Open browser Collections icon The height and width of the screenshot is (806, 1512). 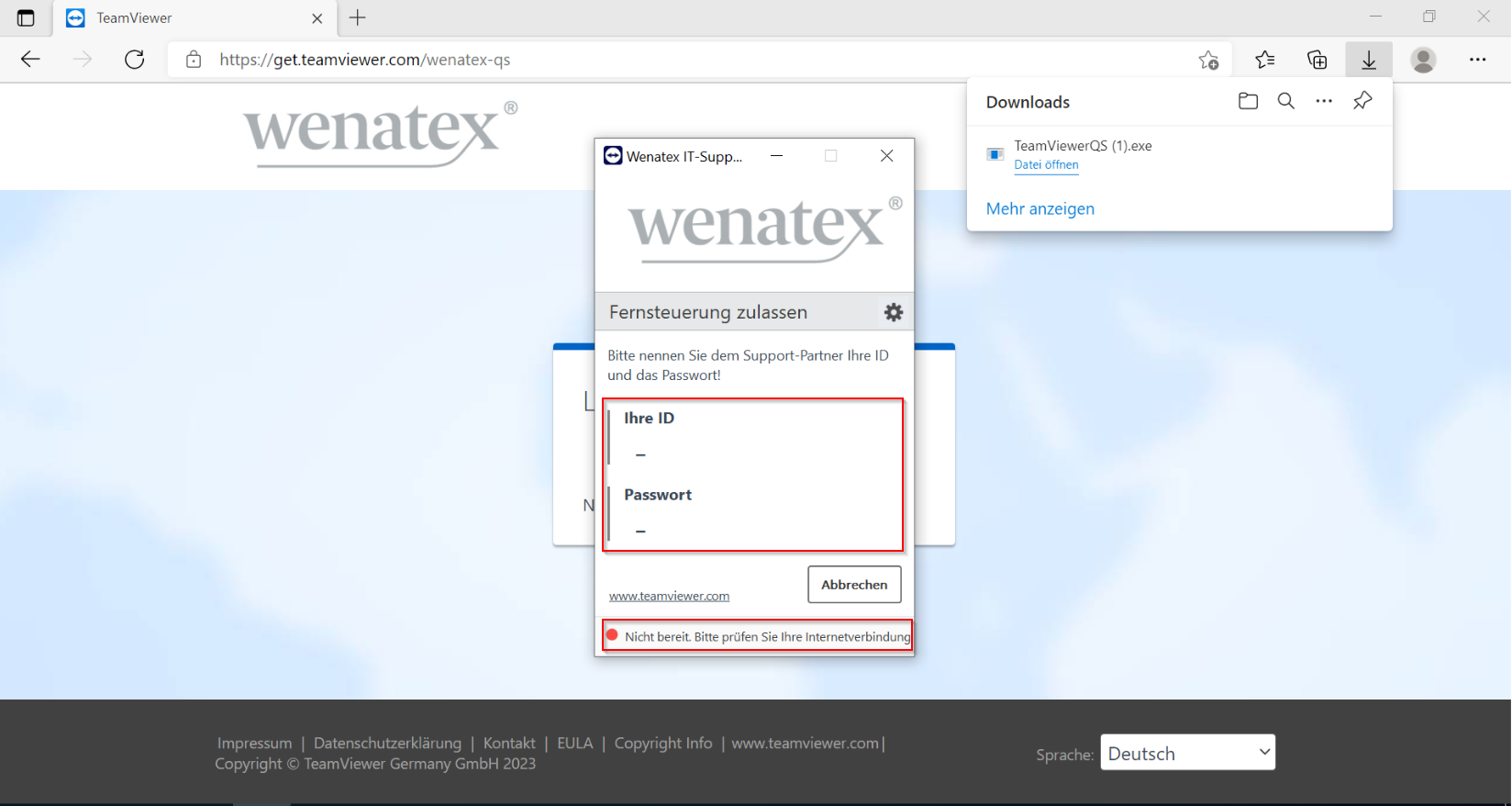click(x=1317, y=60)
